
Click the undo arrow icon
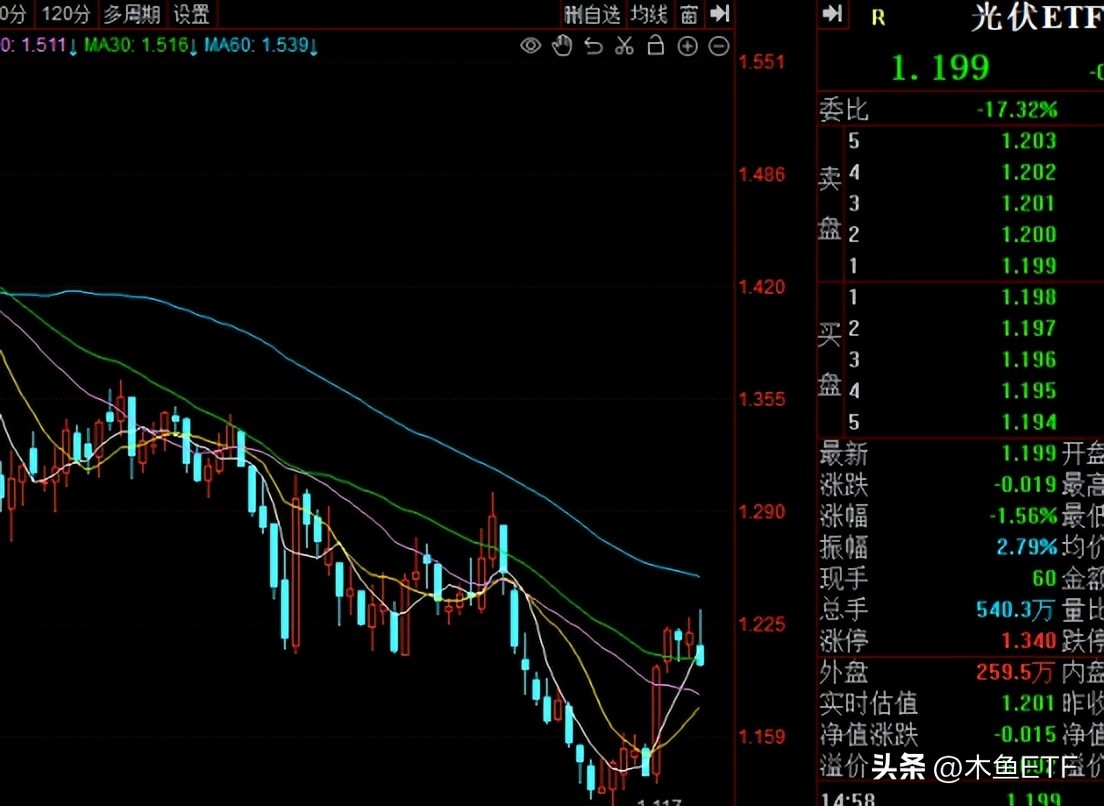pos(593,45)
